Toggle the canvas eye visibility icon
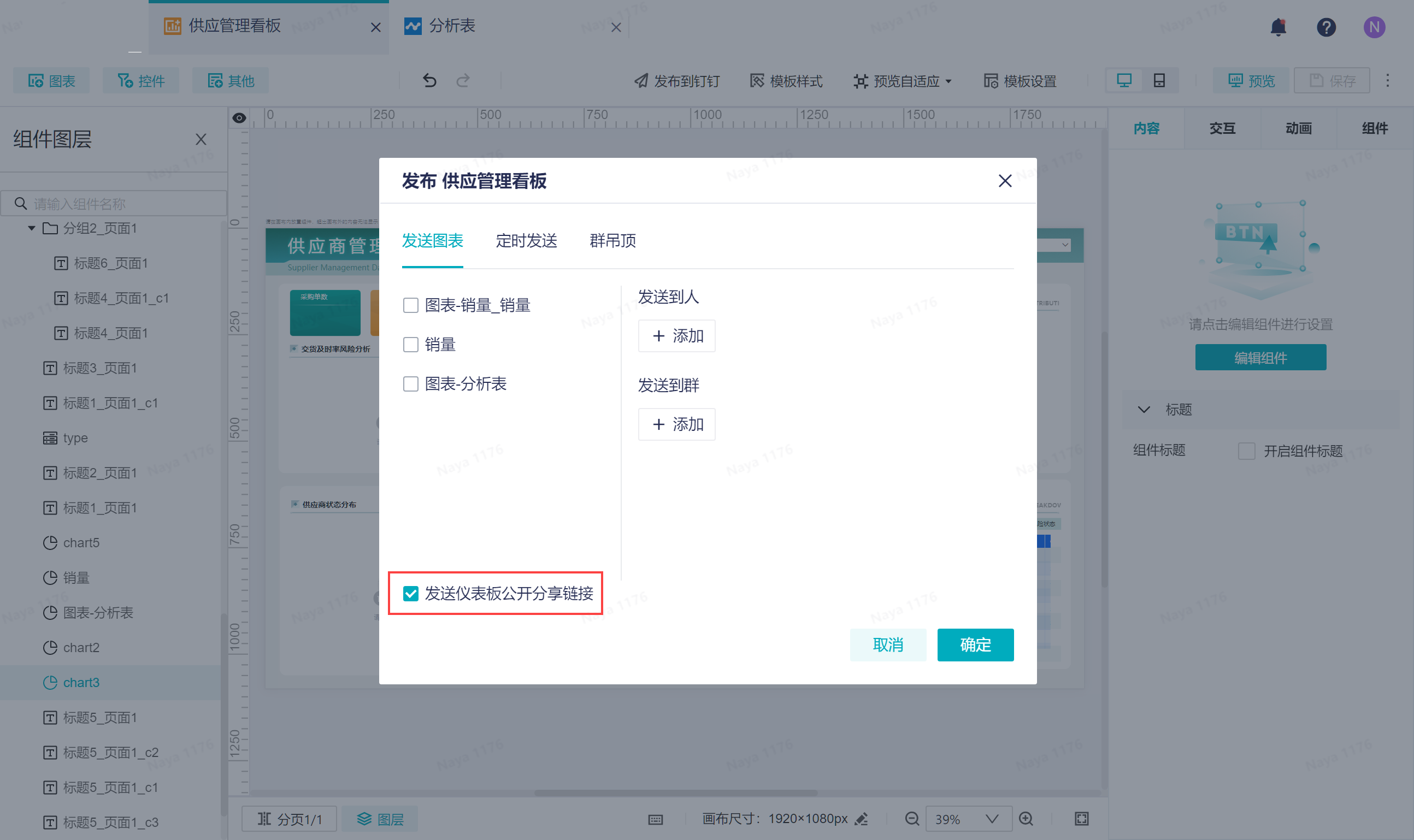 pos(239,118)
